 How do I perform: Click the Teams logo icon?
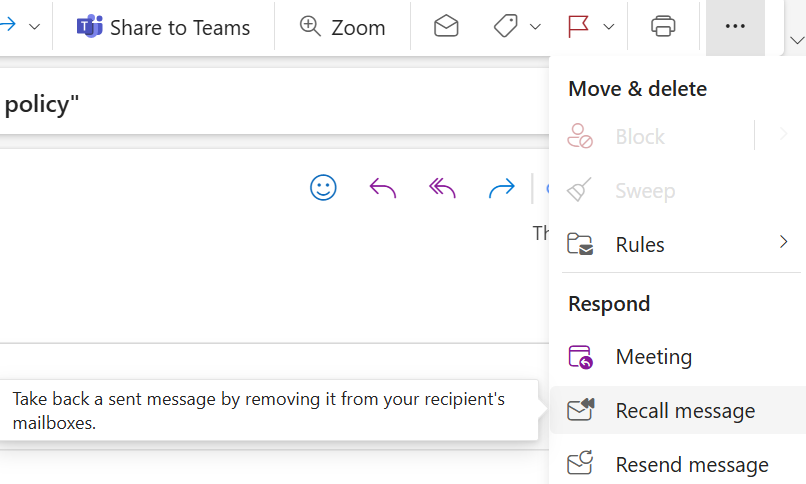(x=89, y=26)
